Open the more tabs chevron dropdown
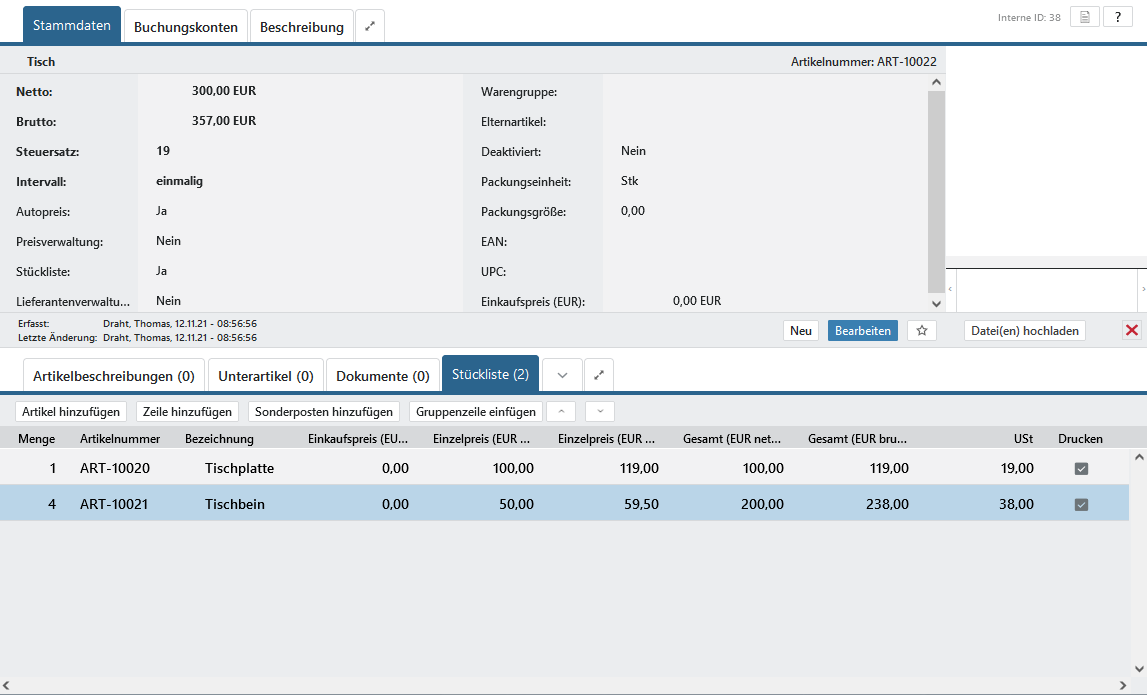The width and height of the screenshot is (1147, 695). click(562, 376)
